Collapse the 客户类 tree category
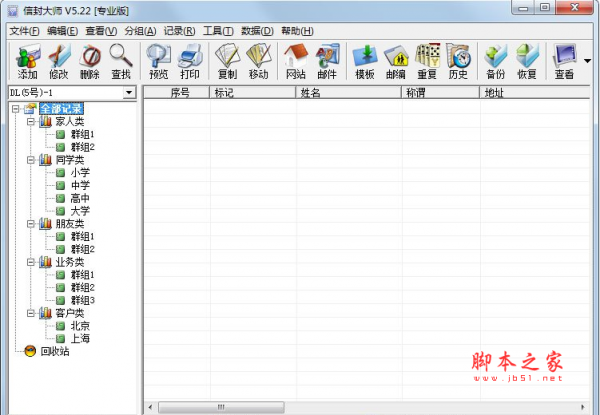Screen dimensions: 600x415 [x=31, y=313]
